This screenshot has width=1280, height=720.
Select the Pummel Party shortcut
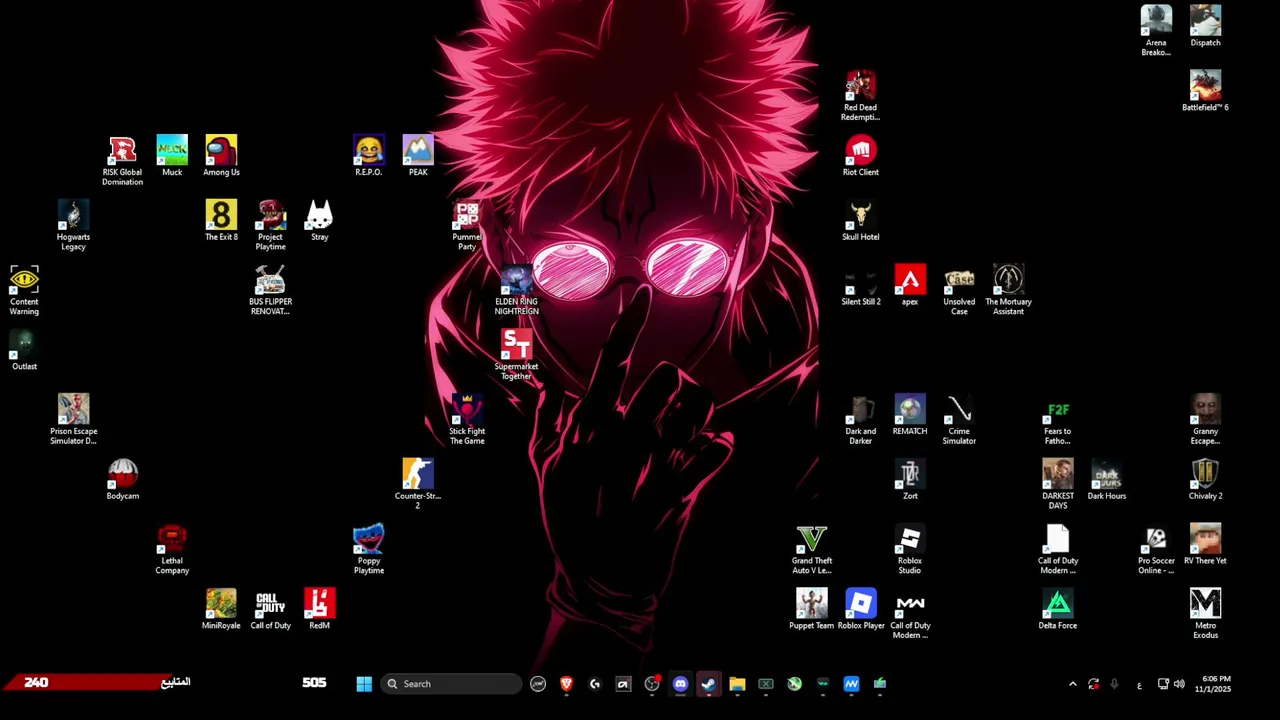[467, 225]
